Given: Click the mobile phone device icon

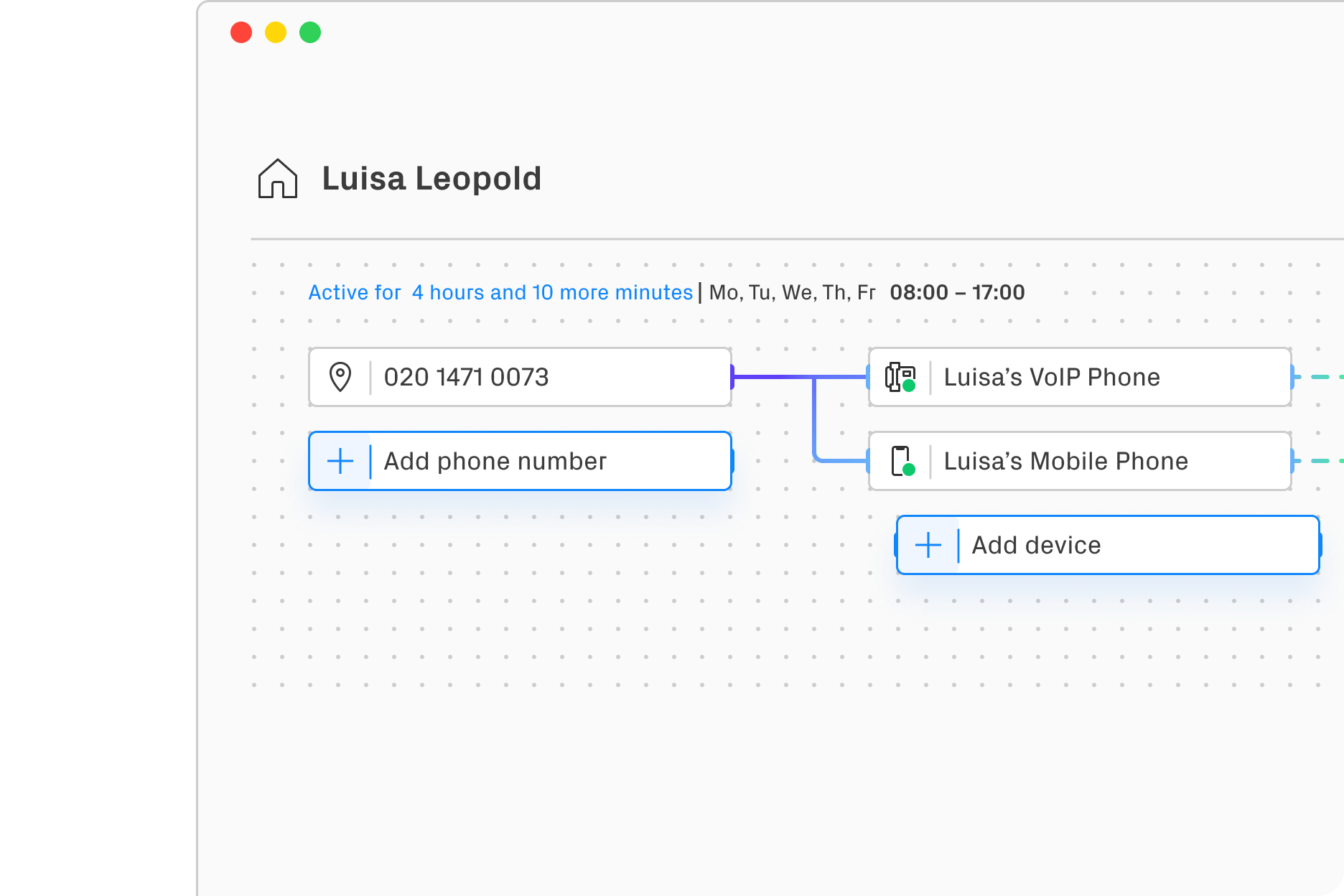Looking at the screenshot, I should (x=901, y=461).
